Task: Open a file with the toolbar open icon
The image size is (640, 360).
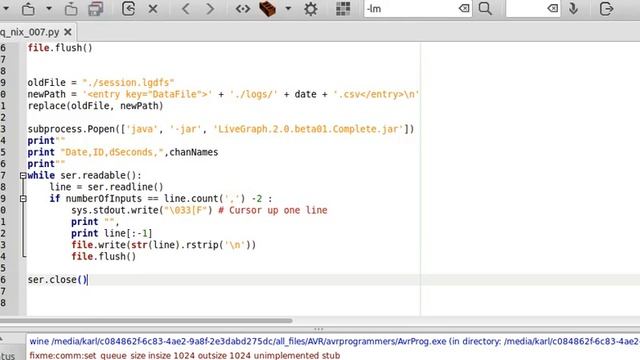Action: pos(28,9)
